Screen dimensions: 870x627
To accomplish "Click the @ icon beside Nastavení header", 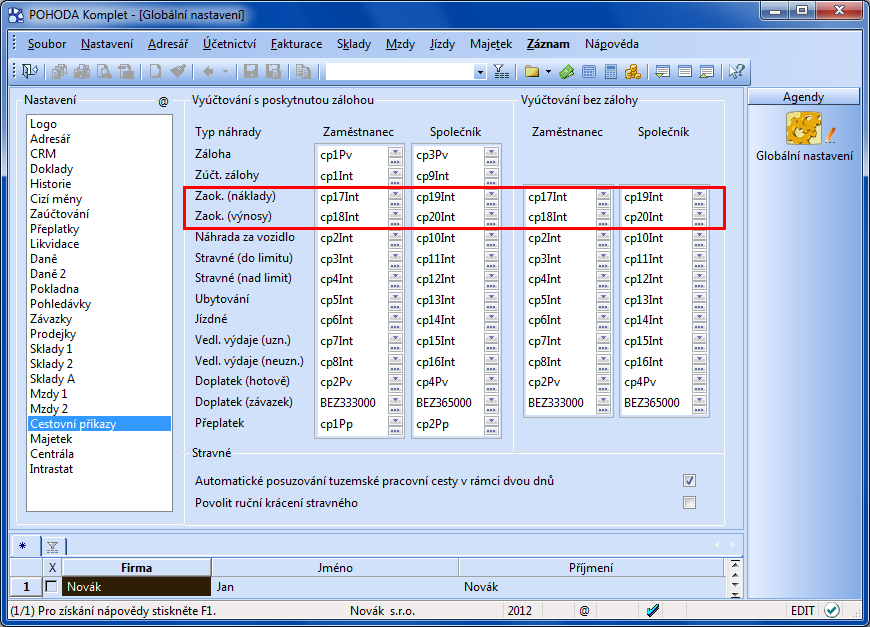I will 163,102.
